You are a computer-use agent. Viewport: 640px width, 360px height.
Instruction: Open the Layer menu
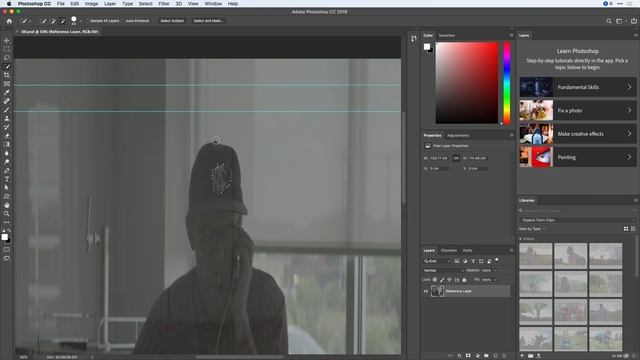(110, 4)
